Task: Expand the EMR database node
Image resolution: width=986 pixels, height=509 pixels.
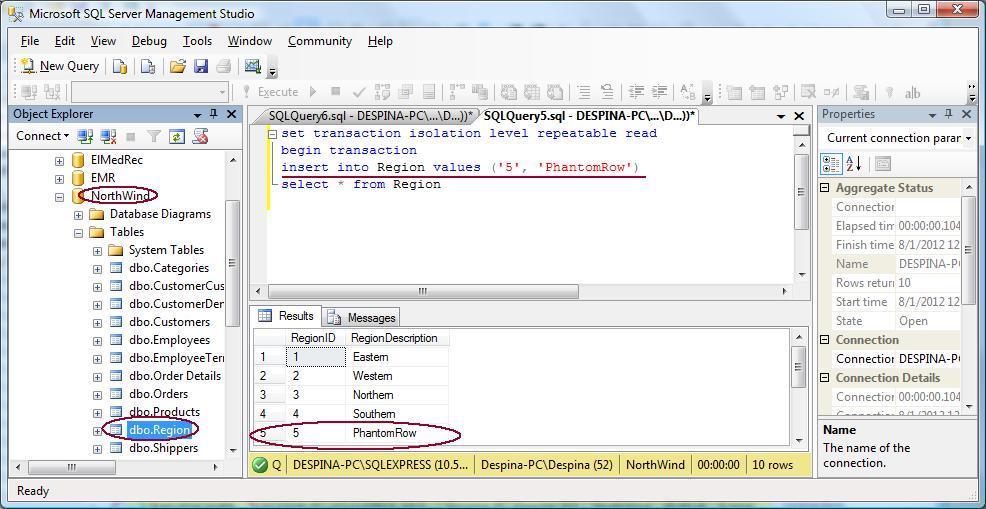Action: (x=59, y=179)
